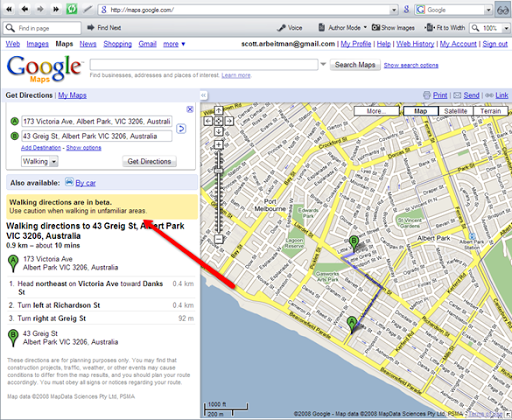Close the directions form with X icon
This screenshot has height=420, width=512.
190,109
